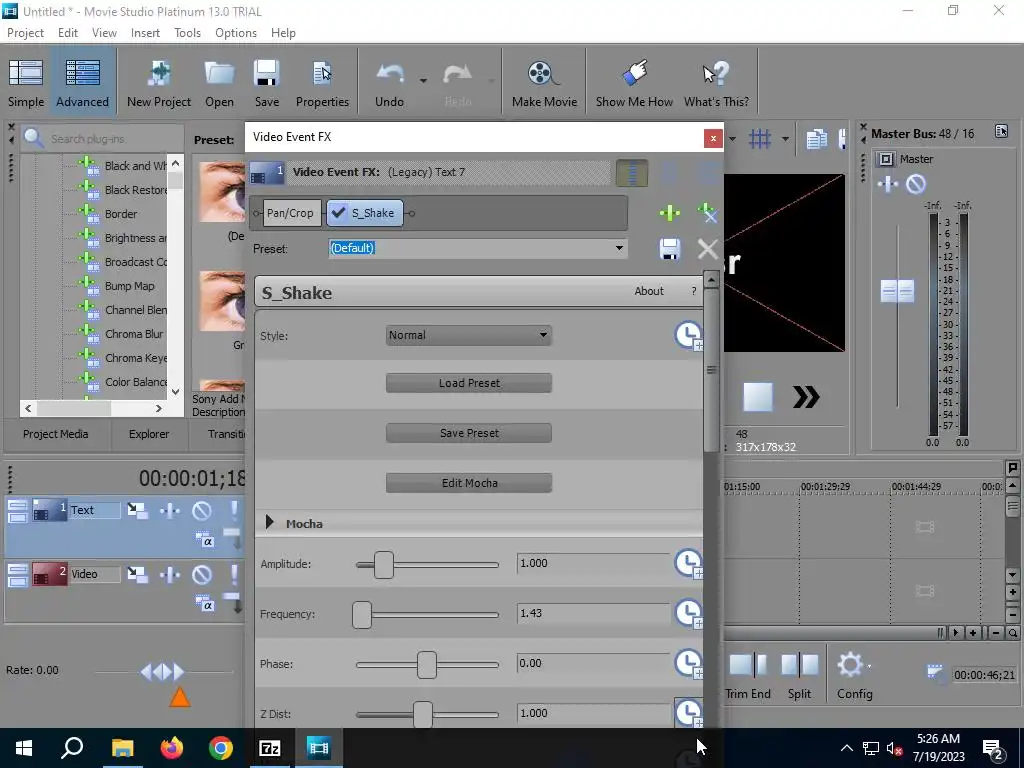
Task: Mute the Text track
Action: pyautogui.click(x=202, y=511)
